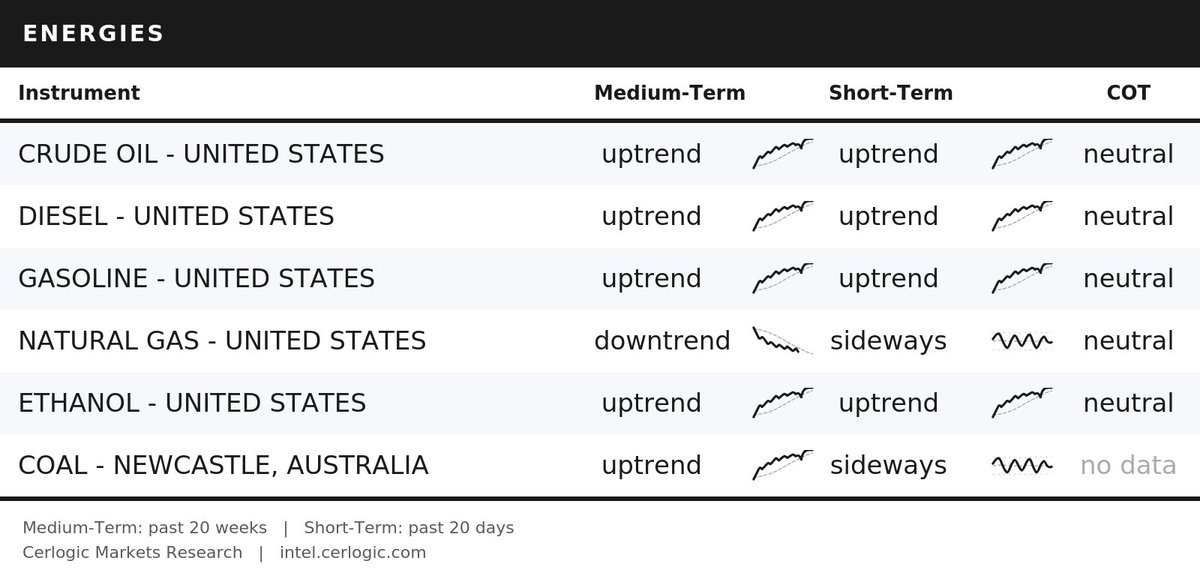Select the Medium-Term column header
The width and height of the screenshot is (1200, 579).
point(670,93)
